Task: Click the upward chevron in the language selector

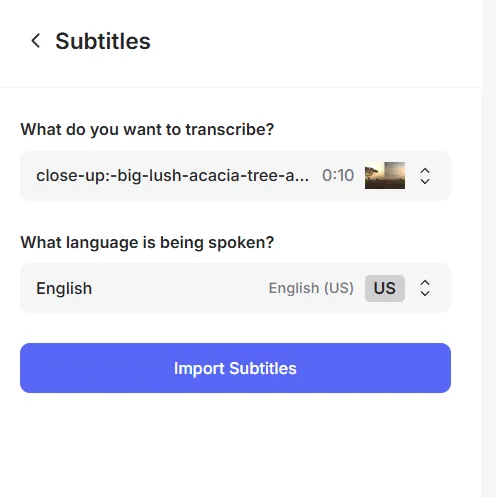Action: [x=425, y=283]
